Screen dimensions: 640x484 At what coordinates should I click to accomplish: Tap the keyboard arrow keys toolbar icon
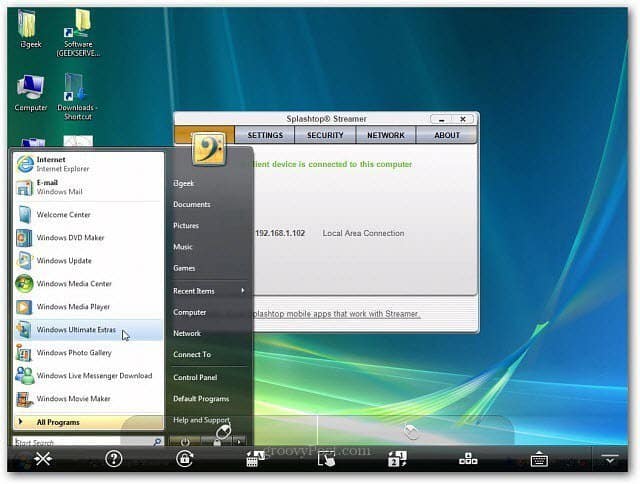pos(256,459)
